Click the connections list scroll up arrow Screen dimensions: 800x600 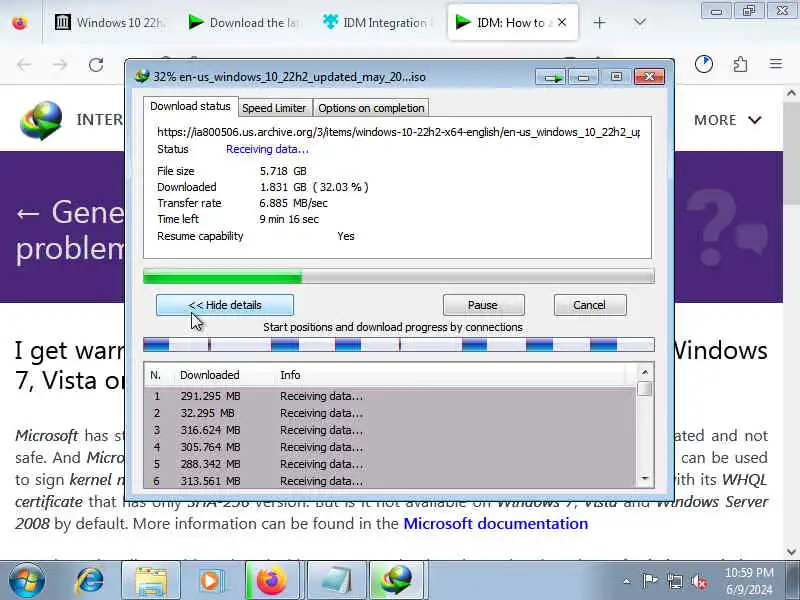(645, 372)
